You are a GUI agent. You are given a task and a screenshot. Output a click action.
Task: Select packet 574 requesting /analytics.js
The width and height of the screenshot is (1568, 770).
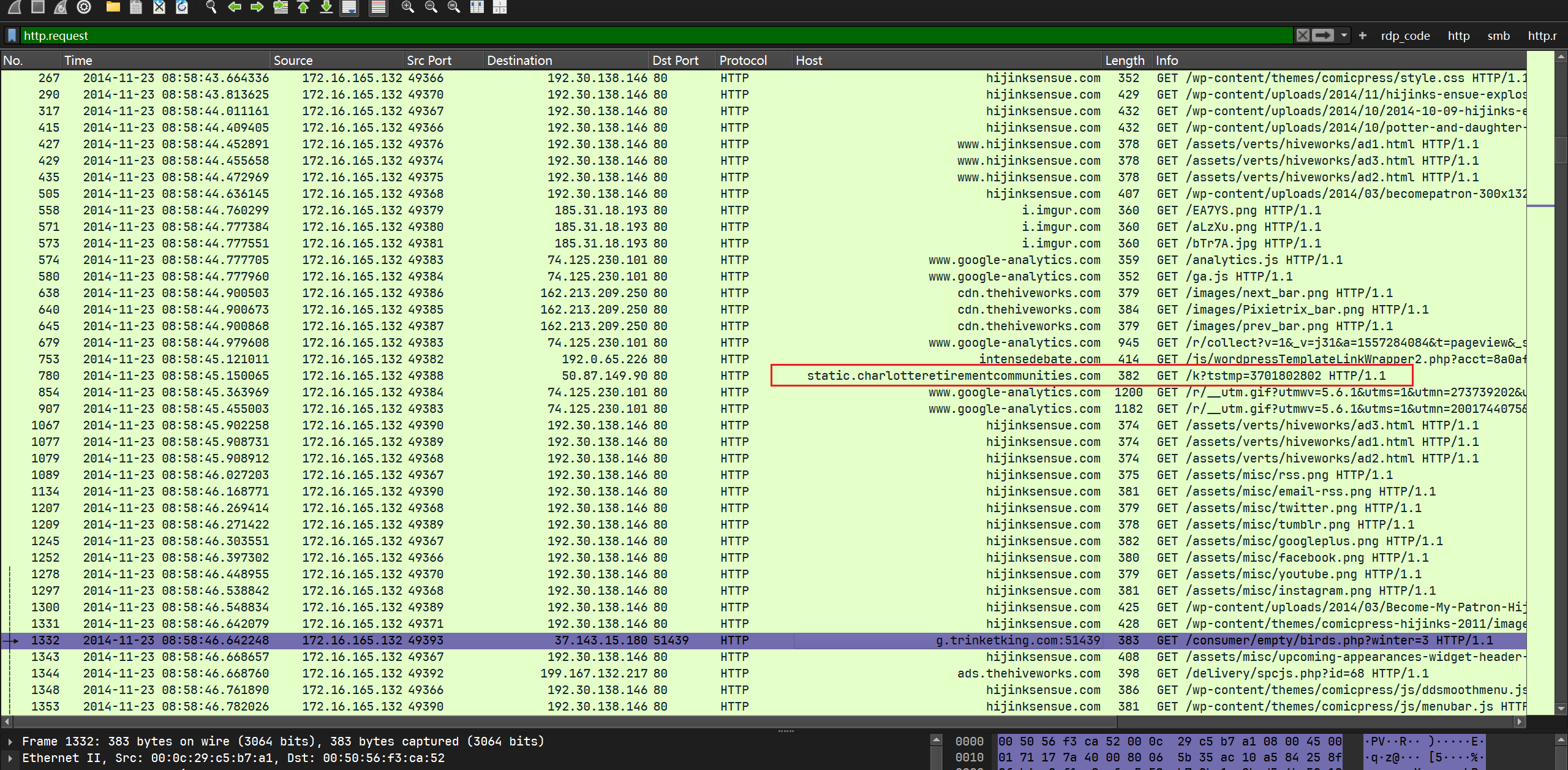point(763,260)
